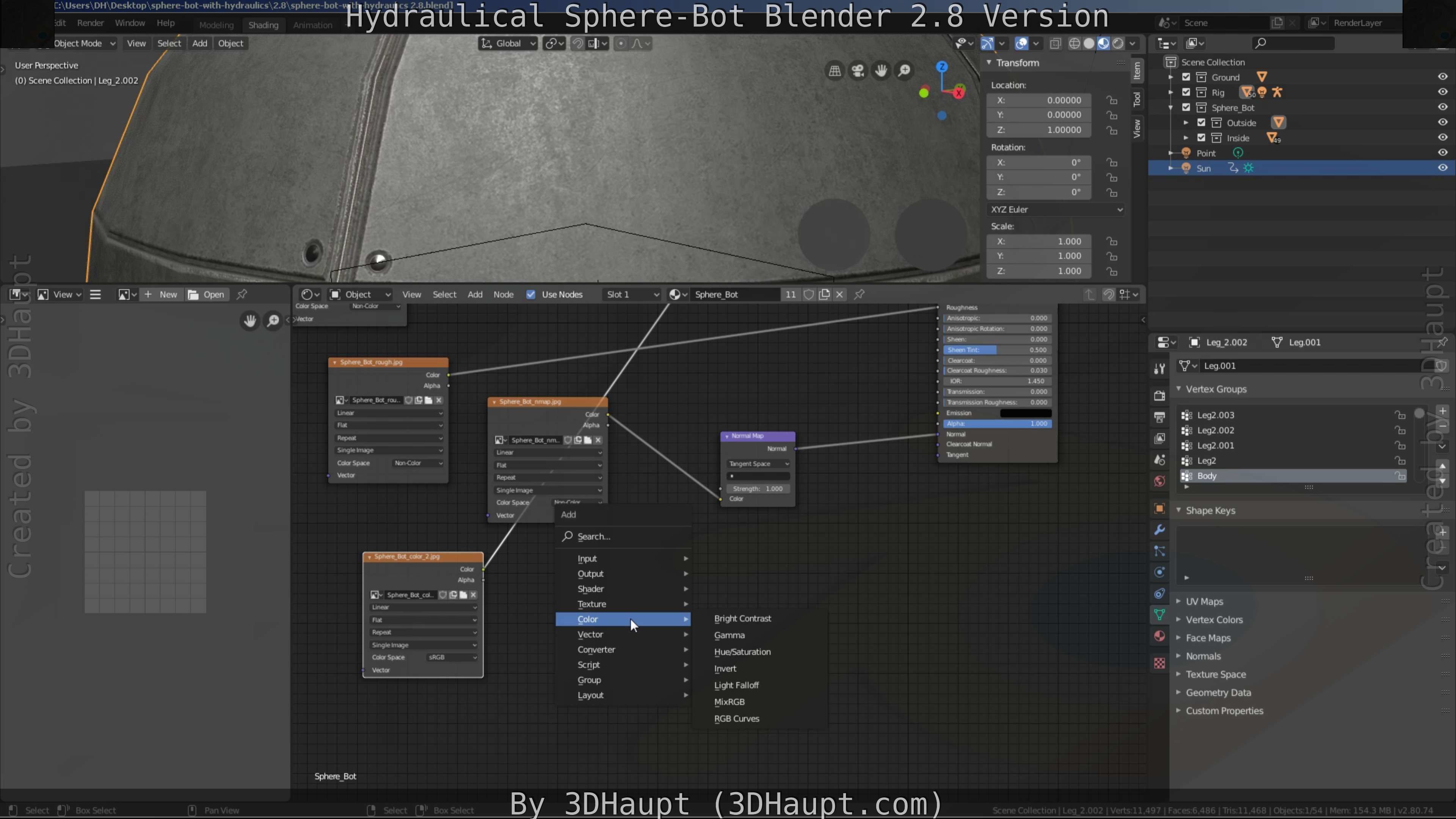Open the Particles properties tab
The width and height of the screenshot is (1456, 819).
click(x=1159, y=551)
